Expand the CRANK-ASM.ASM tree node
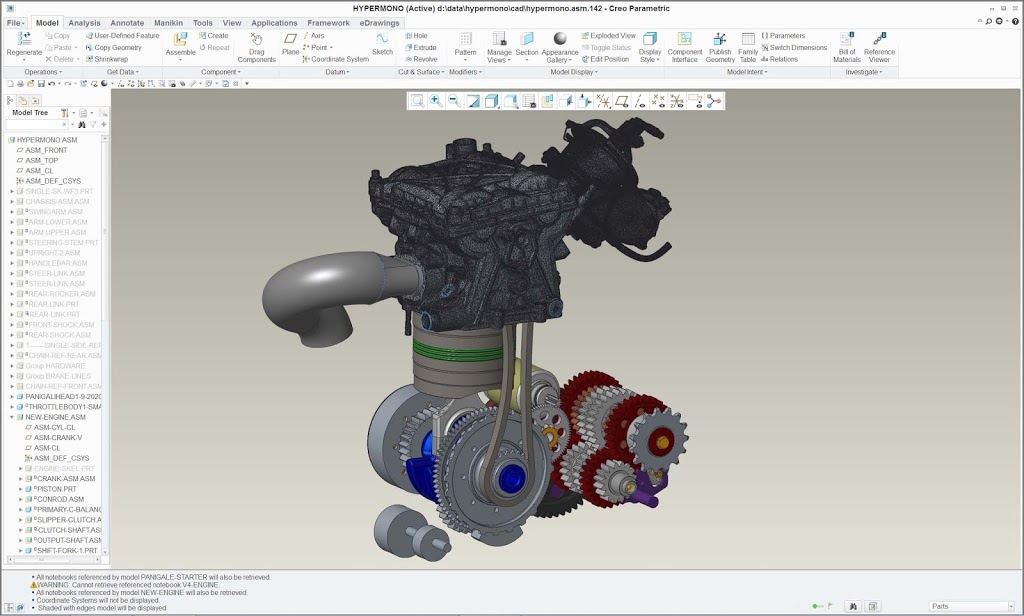The image size is (1024, 616). pos(21,479)
